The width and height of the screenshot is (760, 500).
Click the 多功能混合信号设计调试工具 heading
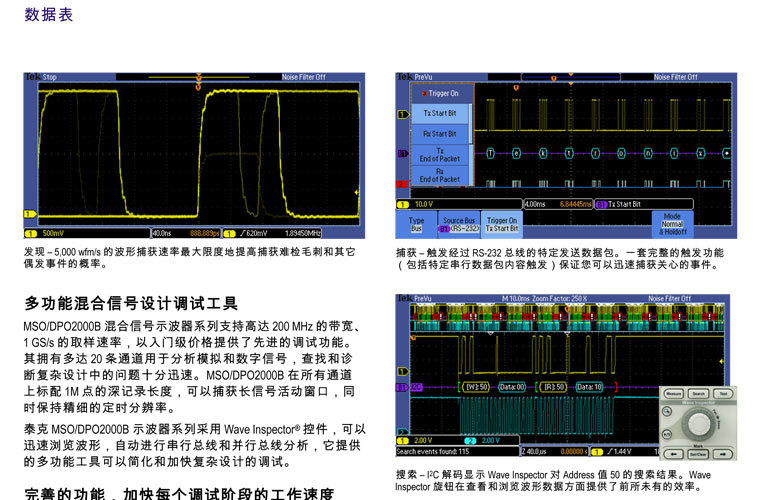coord(131,303)
